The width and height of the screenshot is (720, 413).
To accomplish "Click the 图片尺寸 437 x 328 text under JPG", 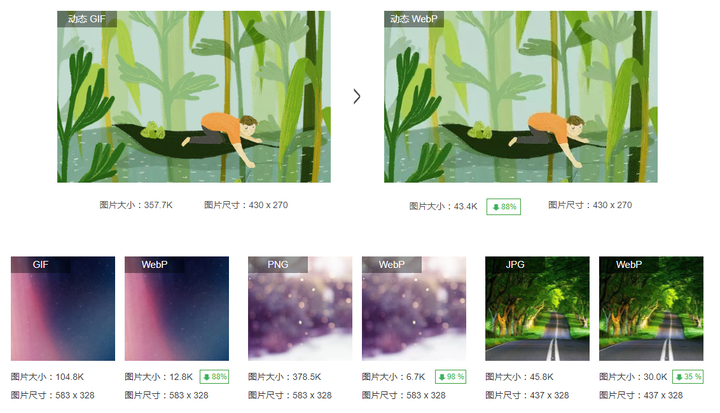I will pos(527,395).
